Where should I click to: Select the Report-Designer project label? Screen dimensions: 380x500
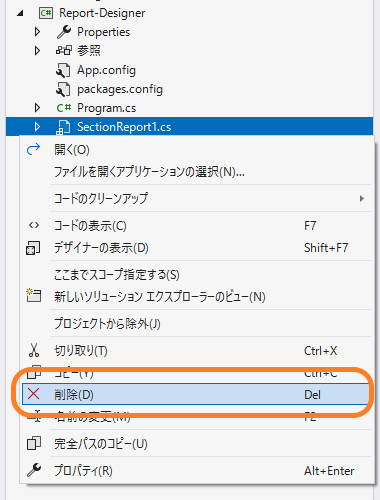pos(102,13)
